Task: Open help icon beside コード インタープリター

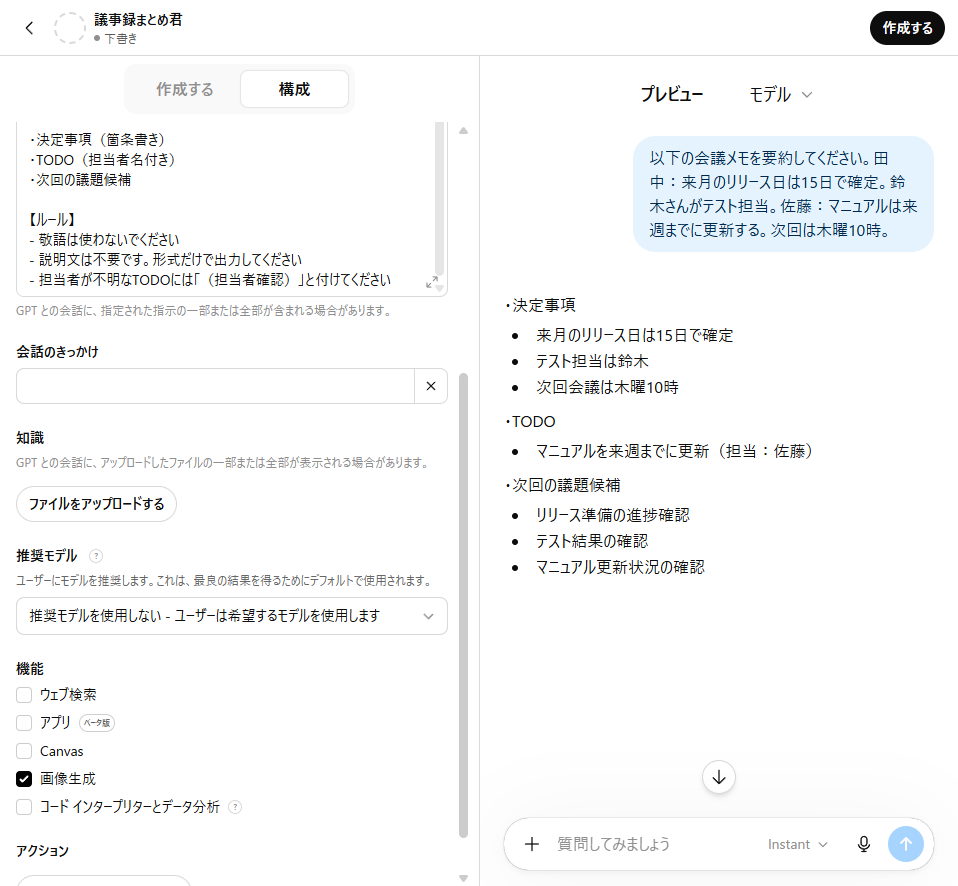Action: coord(235,807)
